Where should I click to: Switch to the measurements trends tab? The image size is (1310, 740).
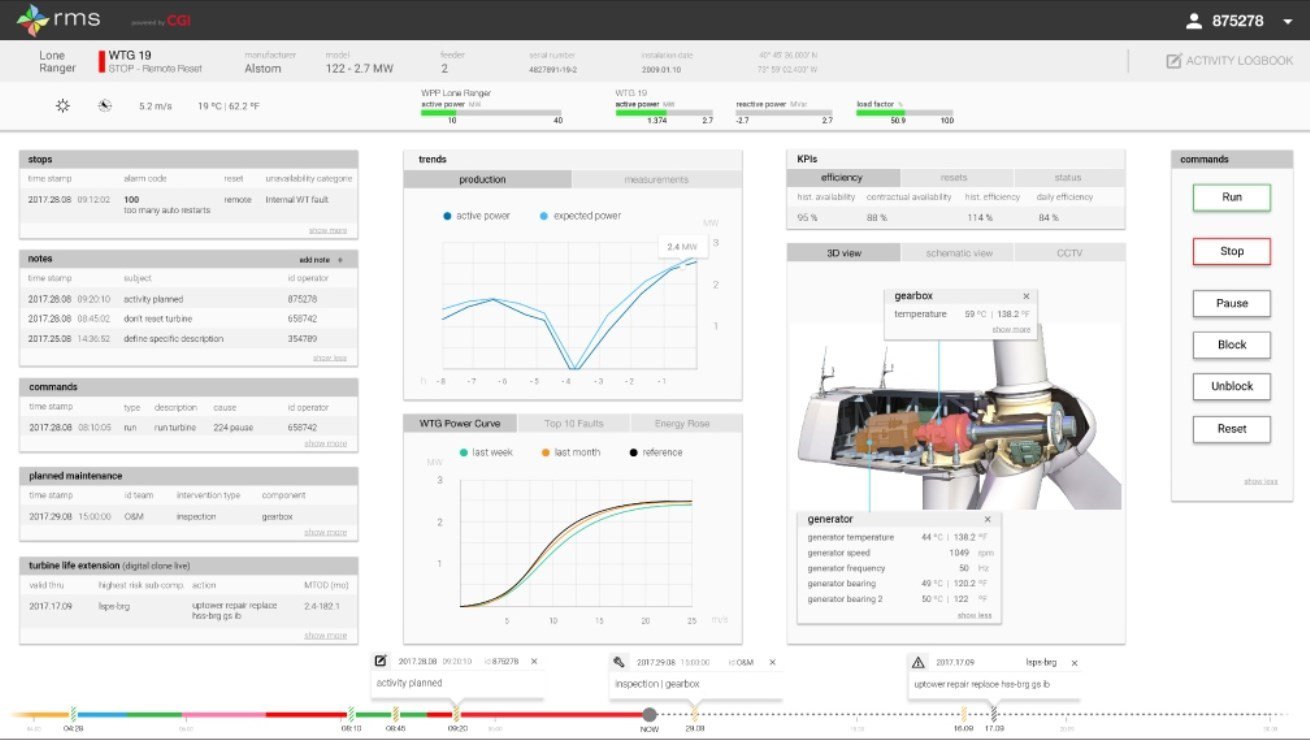tap(656, 180)
